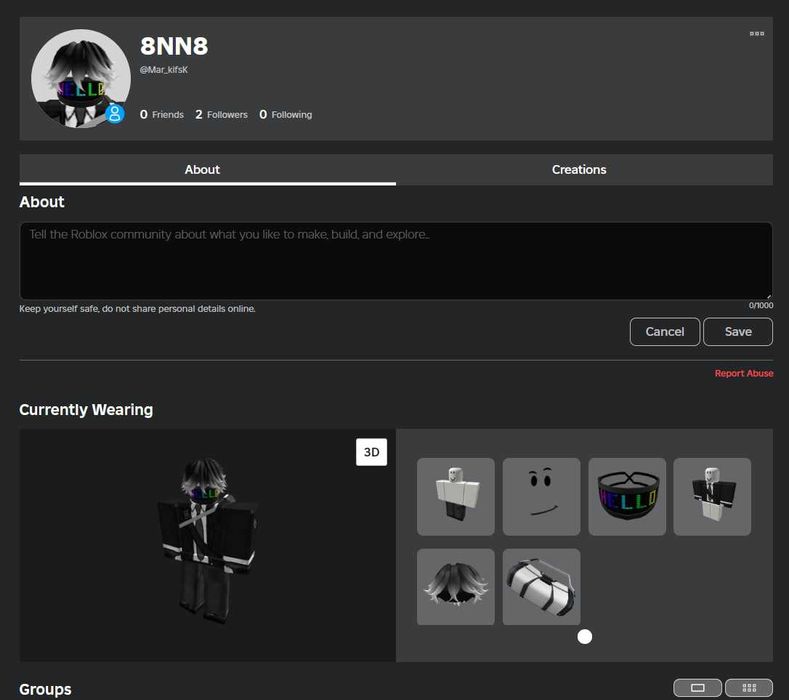The width and height of the screenshot is (789, 700).
Task: Open the white torso avatar item
Action: pyautogui.click(x=456, y=496)
